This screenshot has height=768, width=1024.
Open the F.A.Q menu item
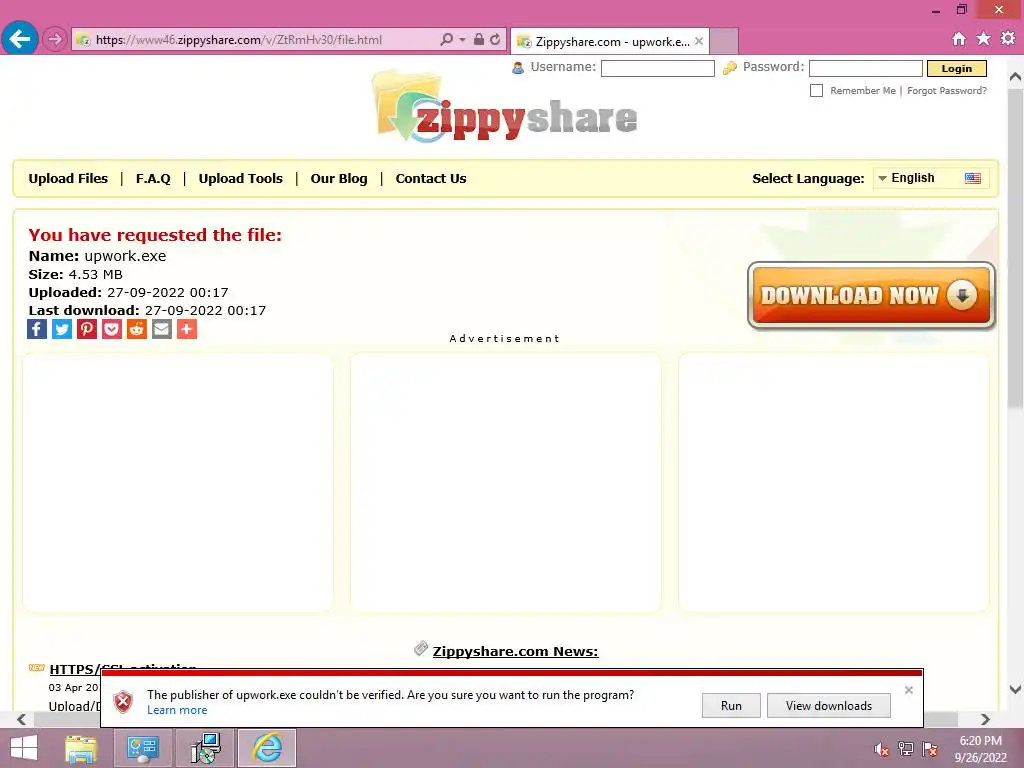(153, 178)
